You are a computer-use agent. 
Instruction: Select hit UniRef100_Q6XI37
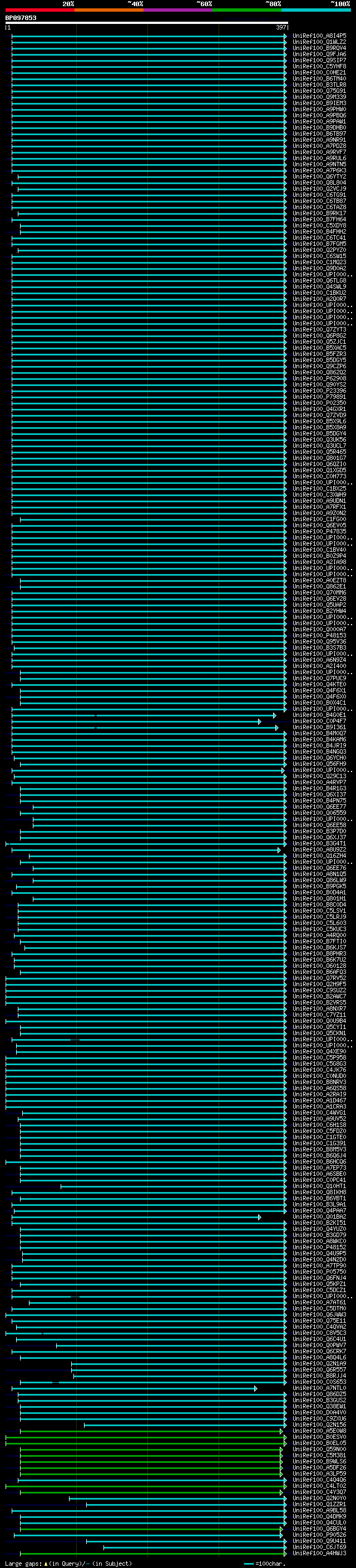319,794
